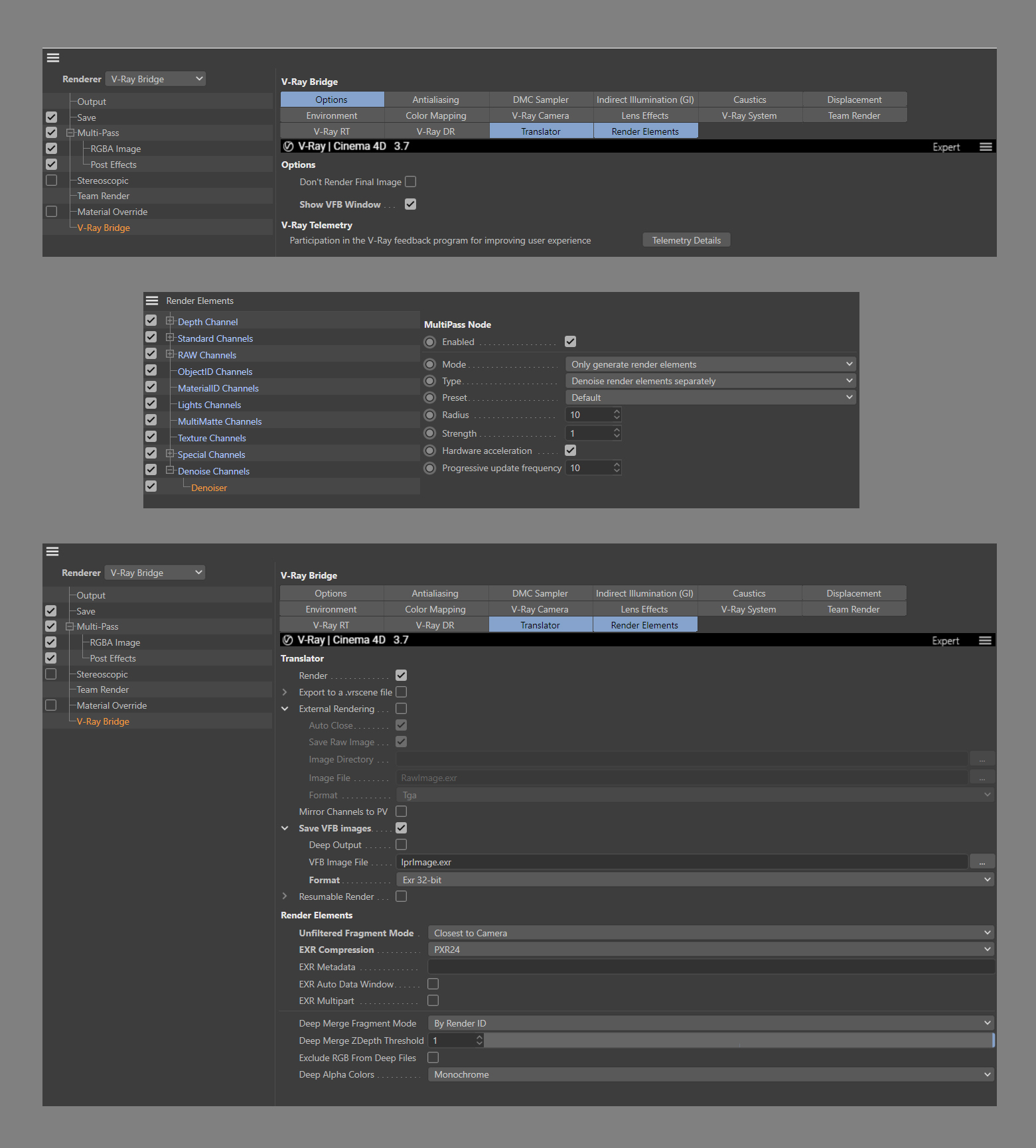
Task: Click animation dot beside Progressive update frequency
Action: (x=430, y=468)
